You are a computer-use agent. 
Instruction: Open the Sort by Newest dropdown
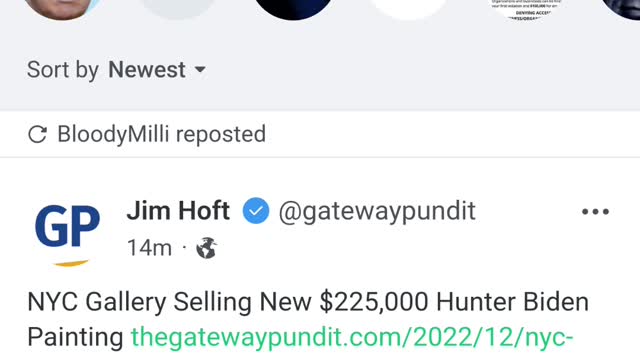tap(116, 69)
